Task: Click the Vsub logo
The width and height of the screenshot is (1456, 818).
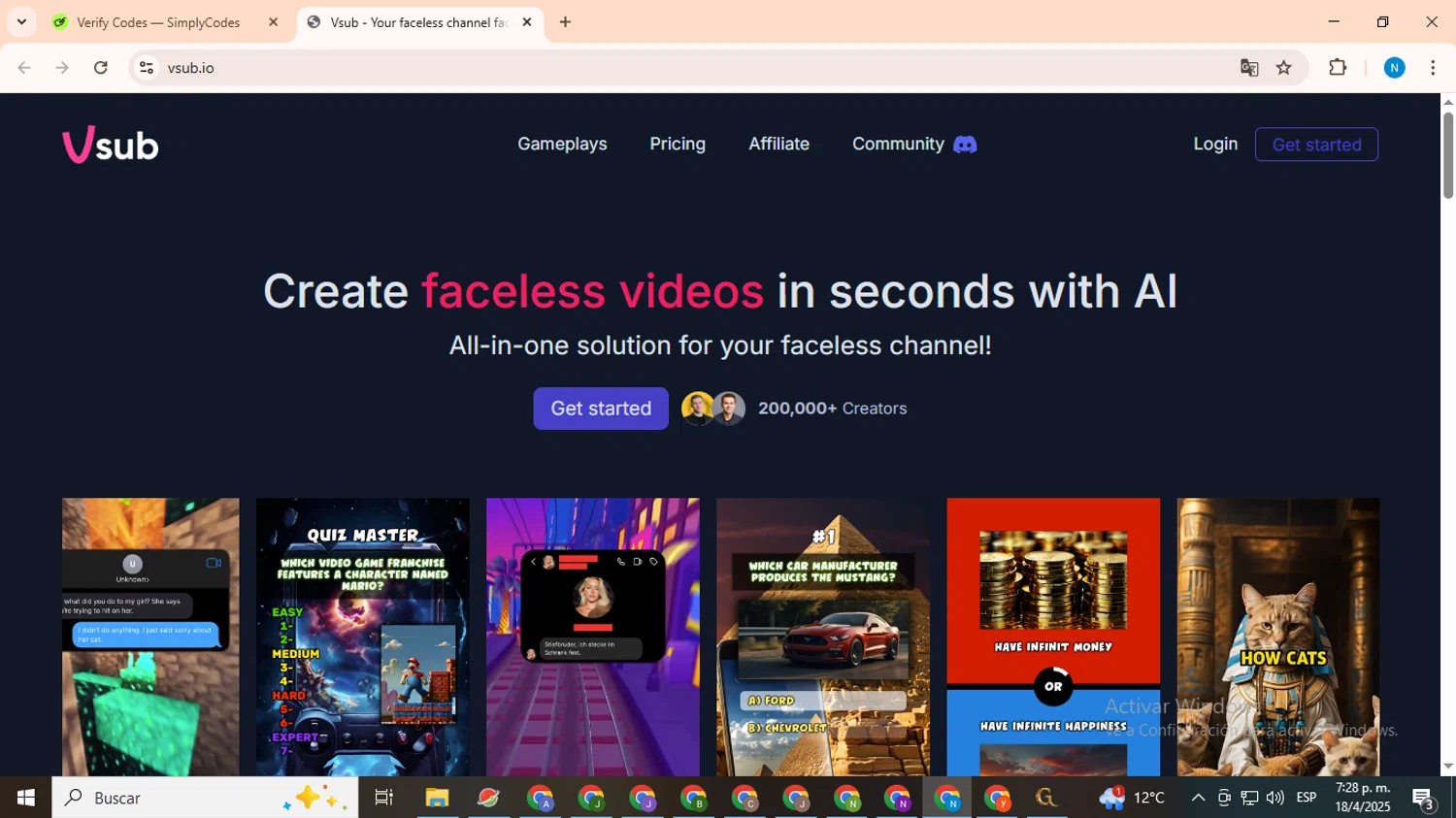Action: point(111,145)
